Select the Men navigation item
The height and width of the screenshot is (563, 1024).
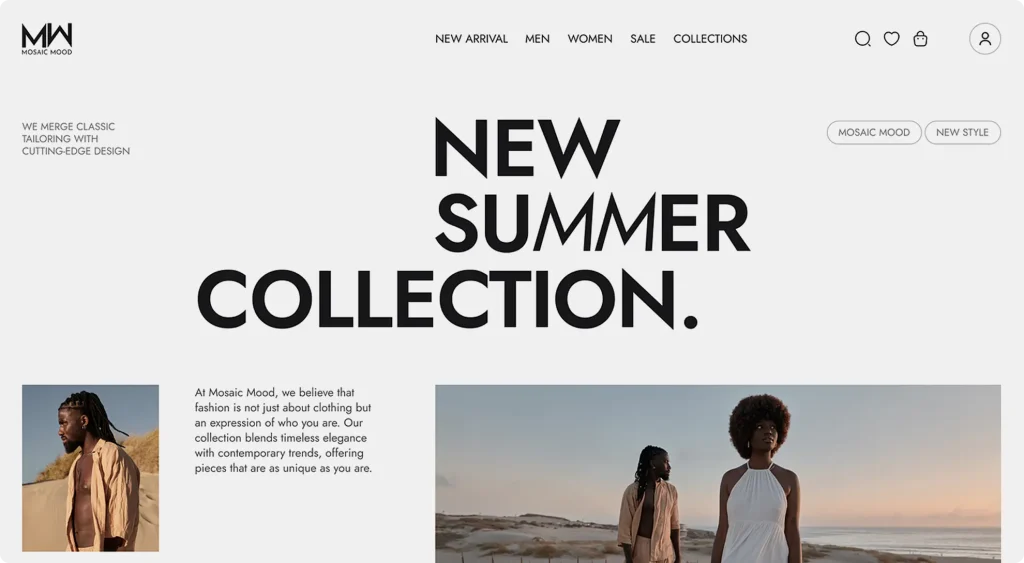pos(537,39)
